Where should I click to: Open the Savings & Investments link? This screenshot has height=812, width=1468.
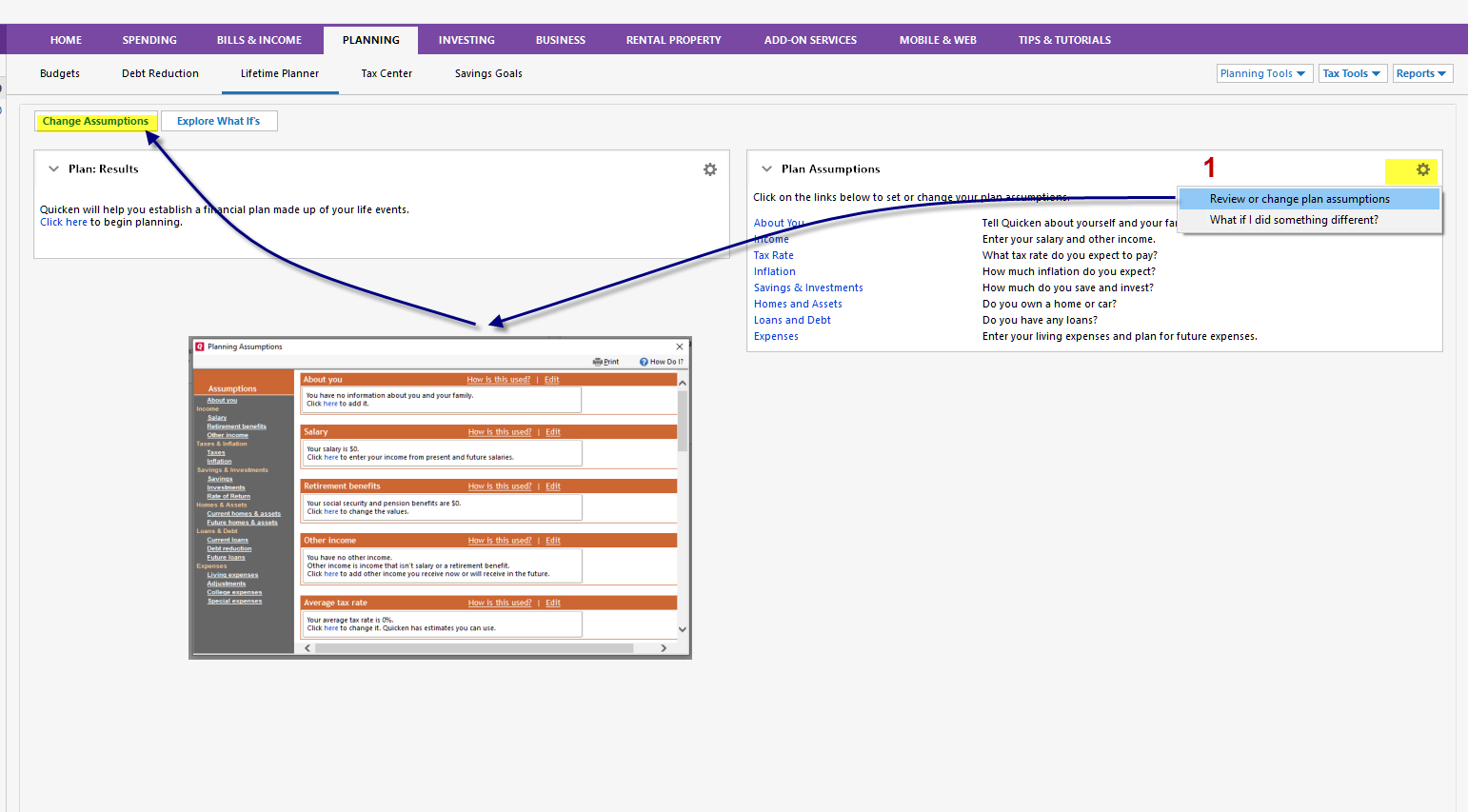pos(808,287)
